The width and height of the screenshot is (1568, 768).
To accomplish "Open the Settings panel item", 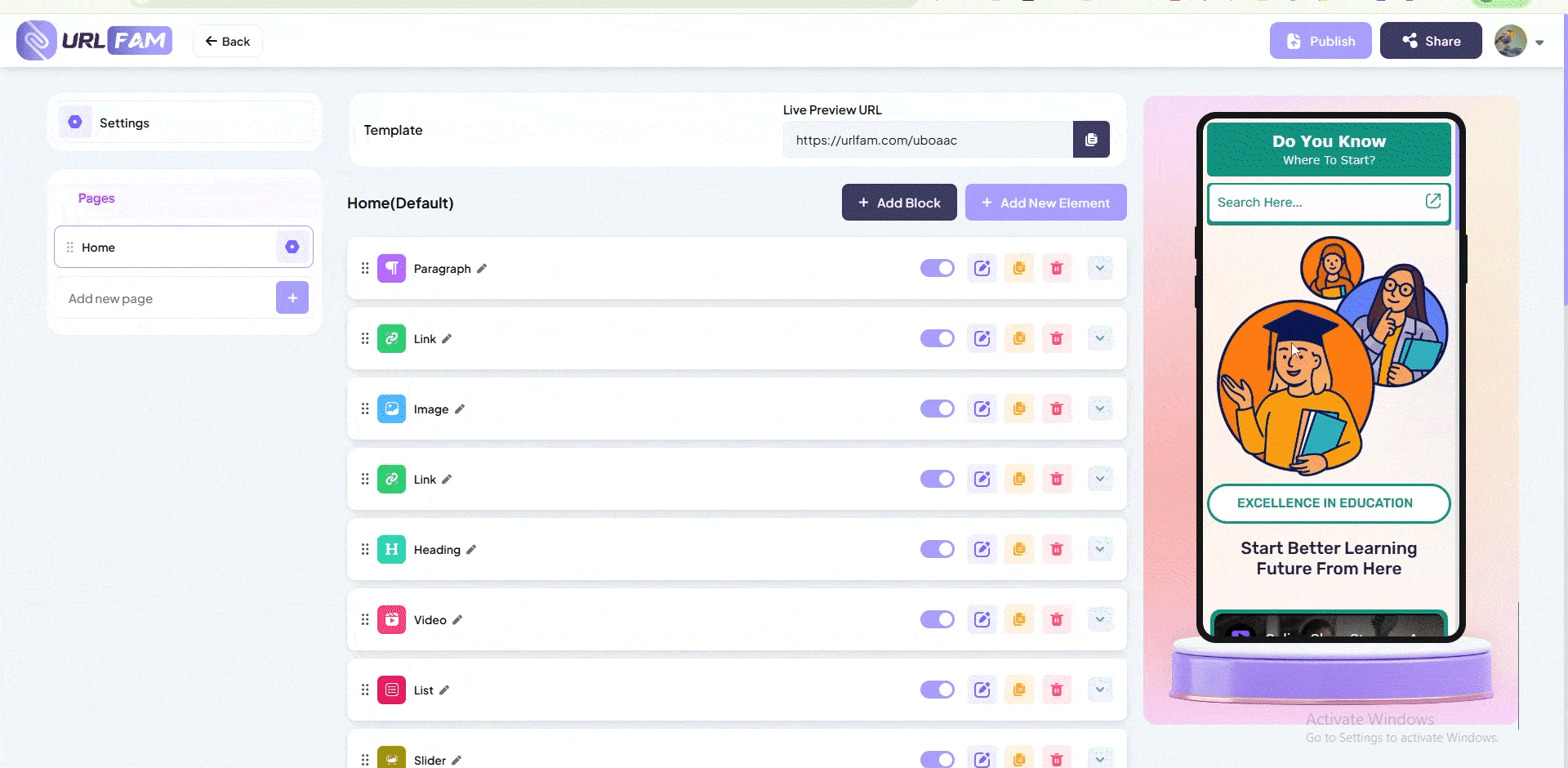I will coord(124,123).
